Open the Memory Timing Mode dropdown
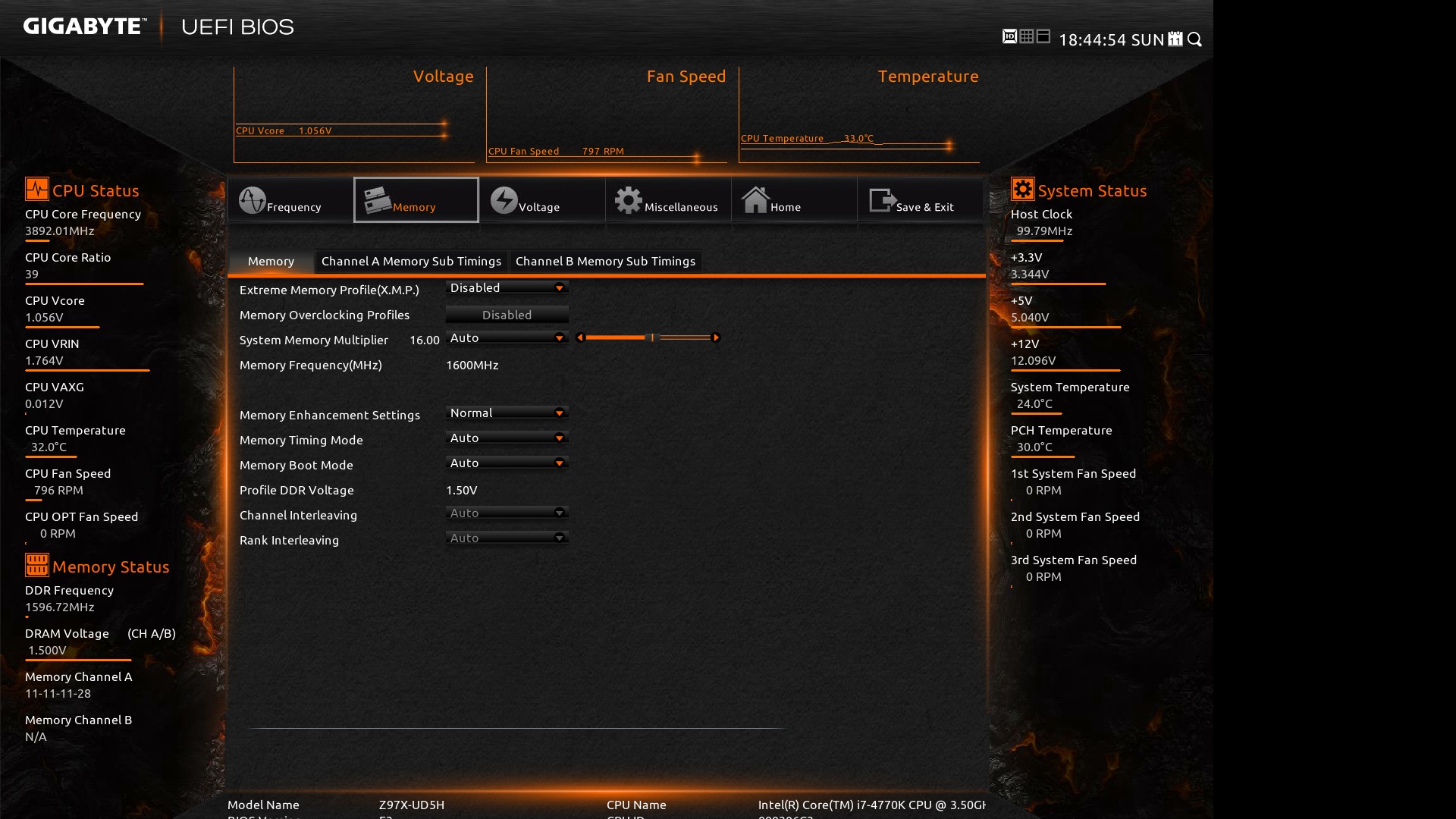This screenshot has width=1456, height=819. click(x=507, y=438)
